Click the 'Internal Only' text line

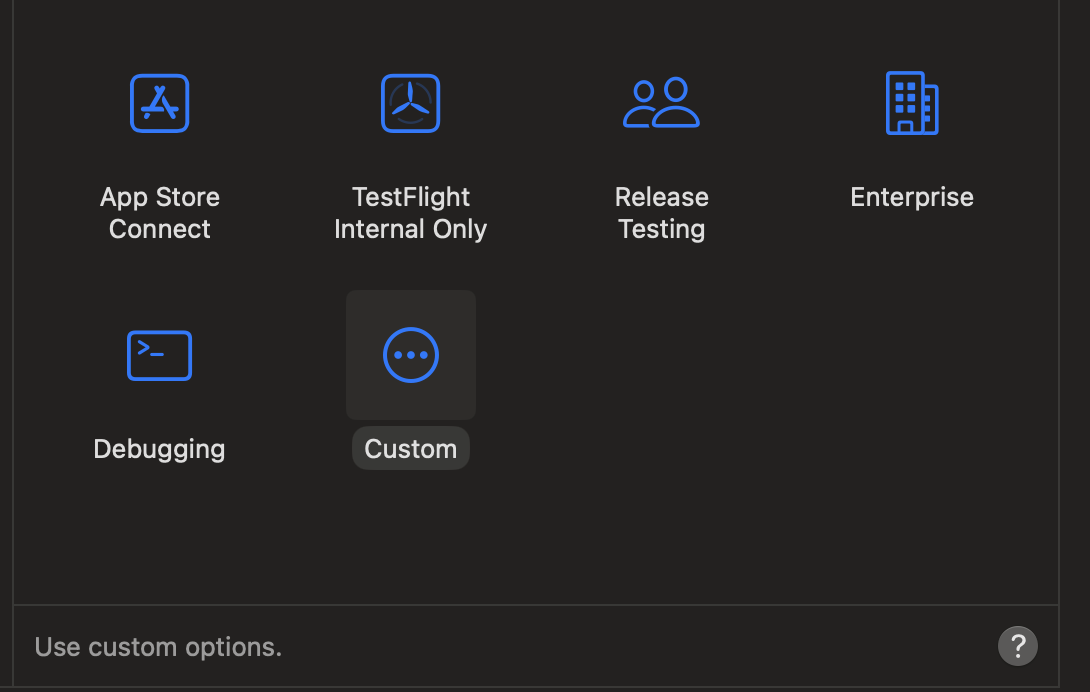pyautogui.click(x=410, y=229)
